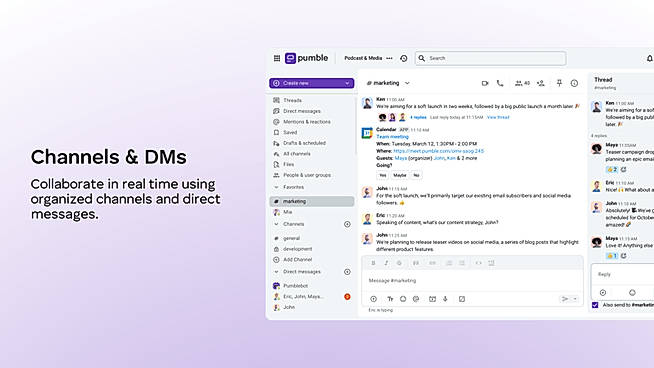Open the history clock icon beside search
The width and height of the screenshot is (654, 368).
[x=404, y=58]
